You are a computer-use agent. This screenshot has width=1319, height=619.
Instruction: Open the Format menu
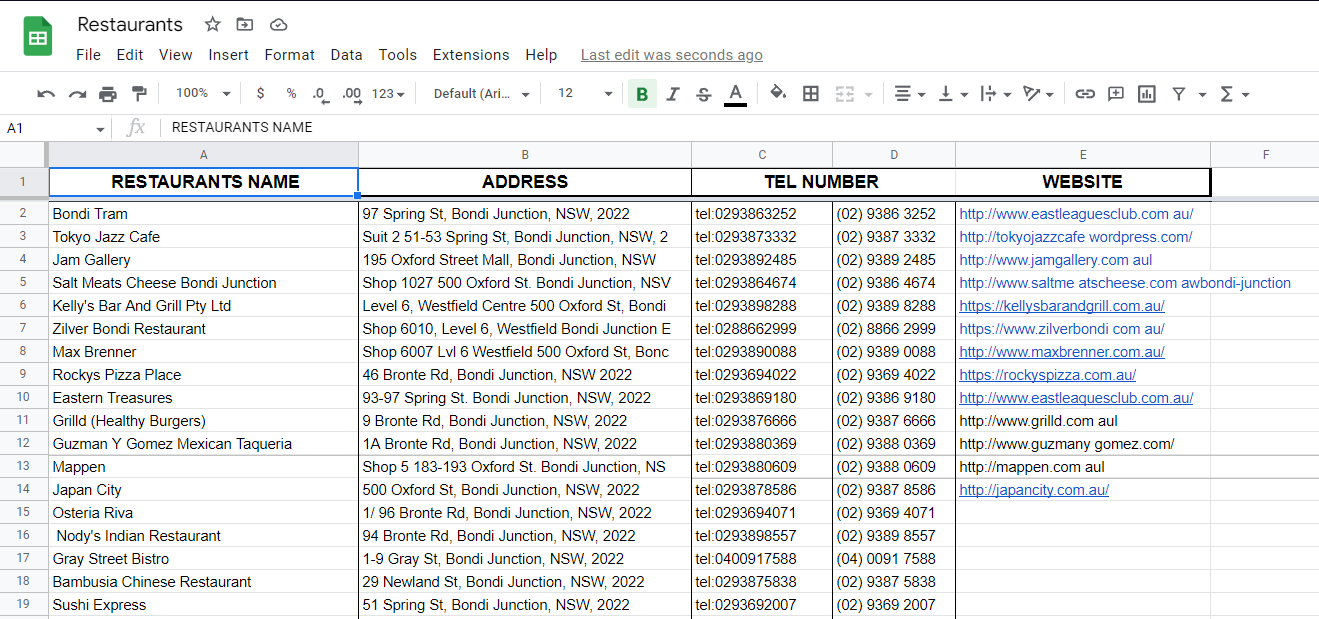click(x=290, y=55)
